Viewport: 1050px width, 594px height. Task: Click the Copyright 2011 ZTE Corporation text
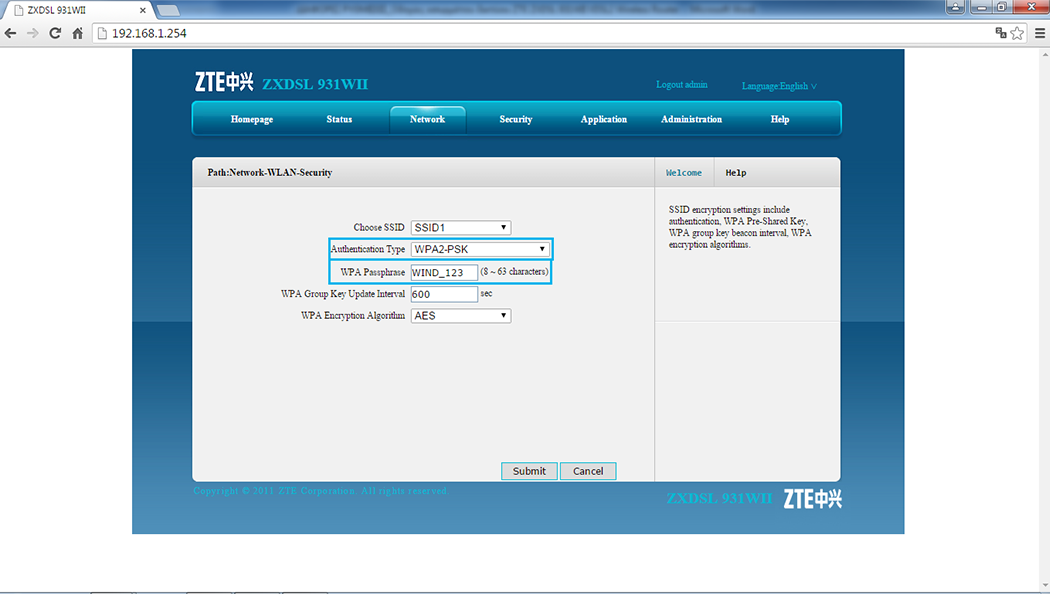coord(321,491)
